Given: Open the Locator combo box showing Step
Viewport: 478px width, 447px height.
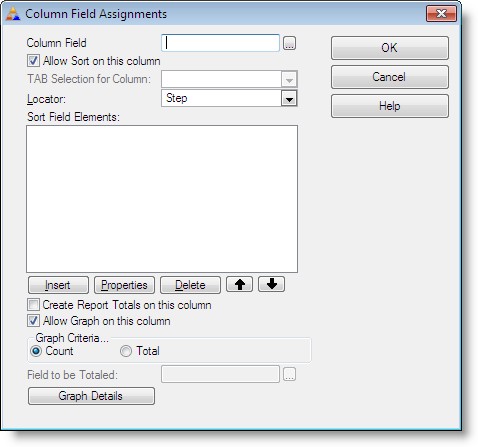Looking at the screenshot, I should coord(229,98).
